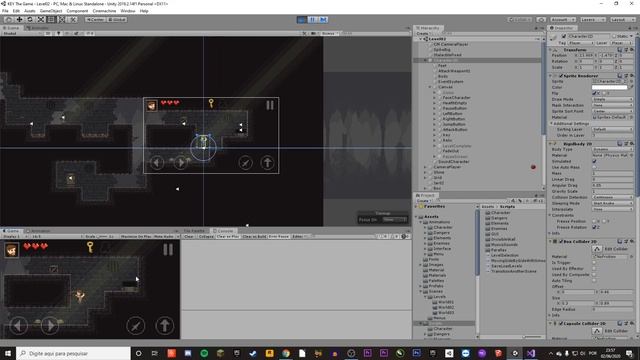Open the Windows Start menu
Screen dimensions: 640x360
tap(8, 353)
